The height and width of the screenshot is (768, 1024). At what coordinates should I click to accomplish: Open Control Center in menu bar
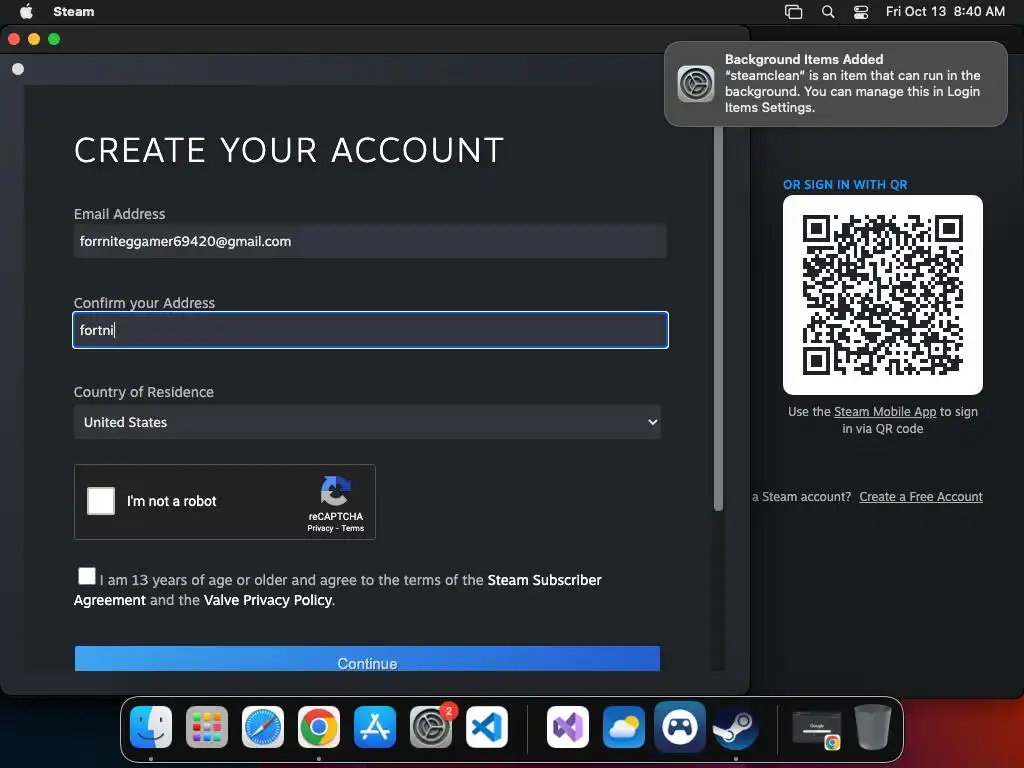point(861,11)
